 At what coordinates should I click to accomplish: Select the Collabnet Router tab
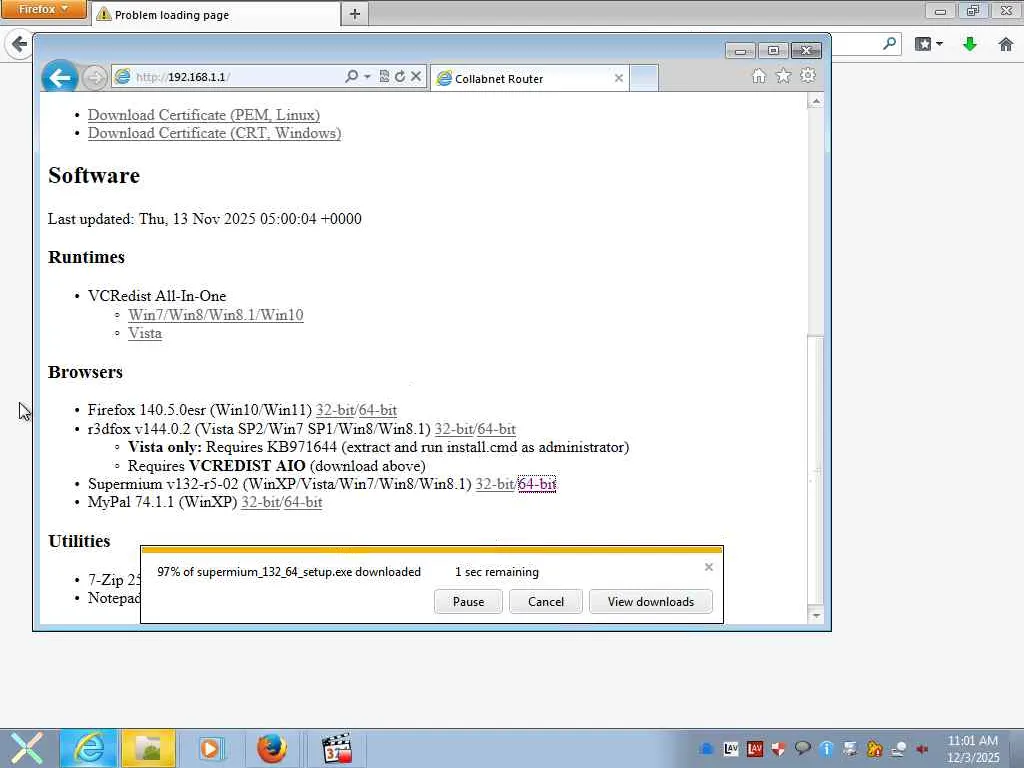(x=530, y=78)
